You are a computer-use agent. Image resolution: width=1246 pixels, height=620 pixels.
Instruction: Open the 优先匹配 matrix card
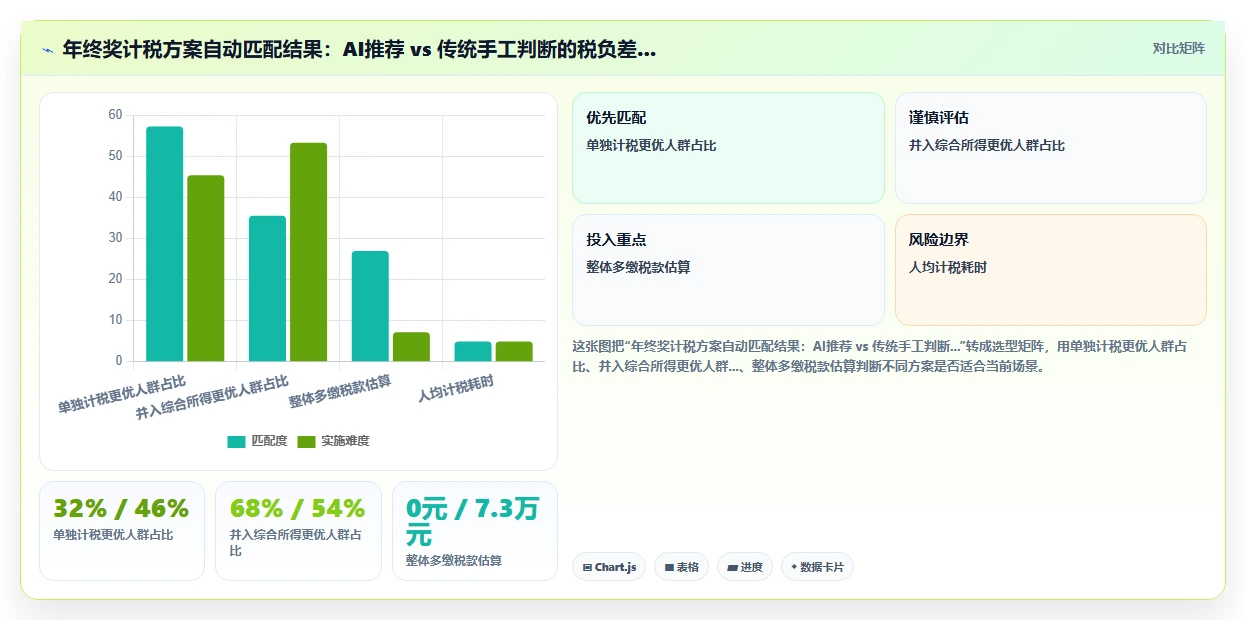click(x=728, y=148)
